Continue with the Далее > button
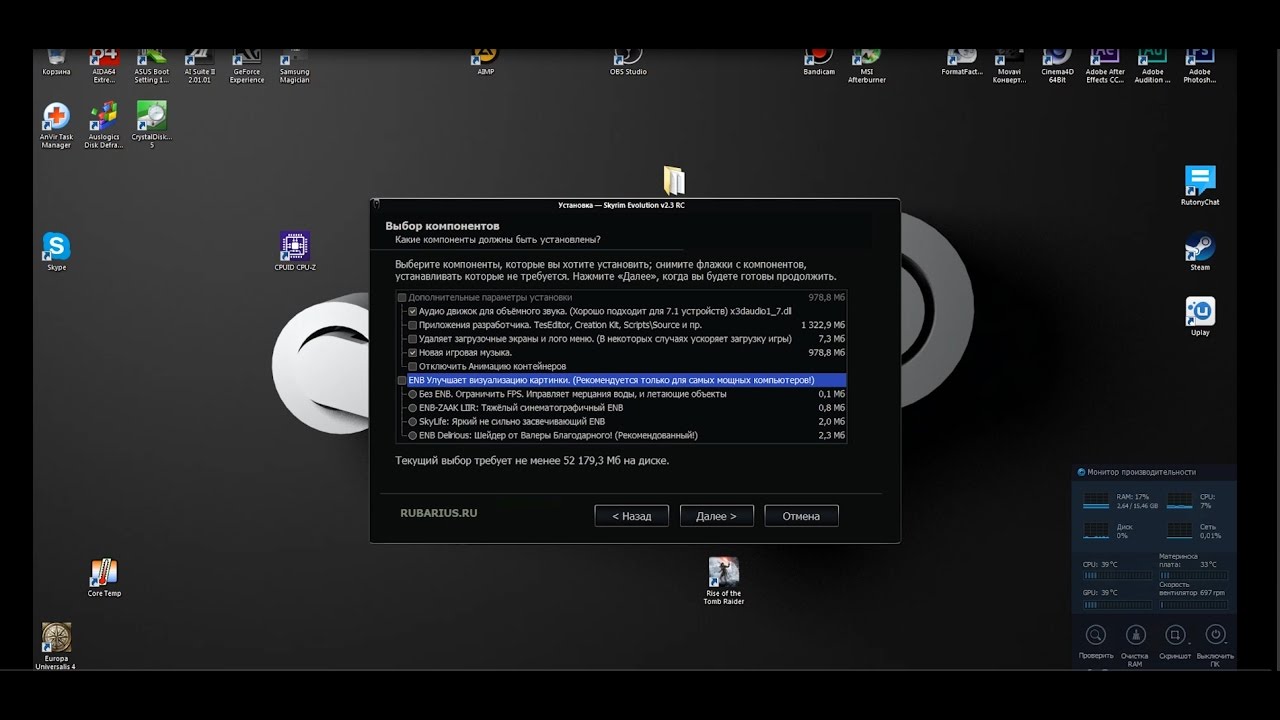This screenshot has width=1280, height=720. tap(716, 516)
